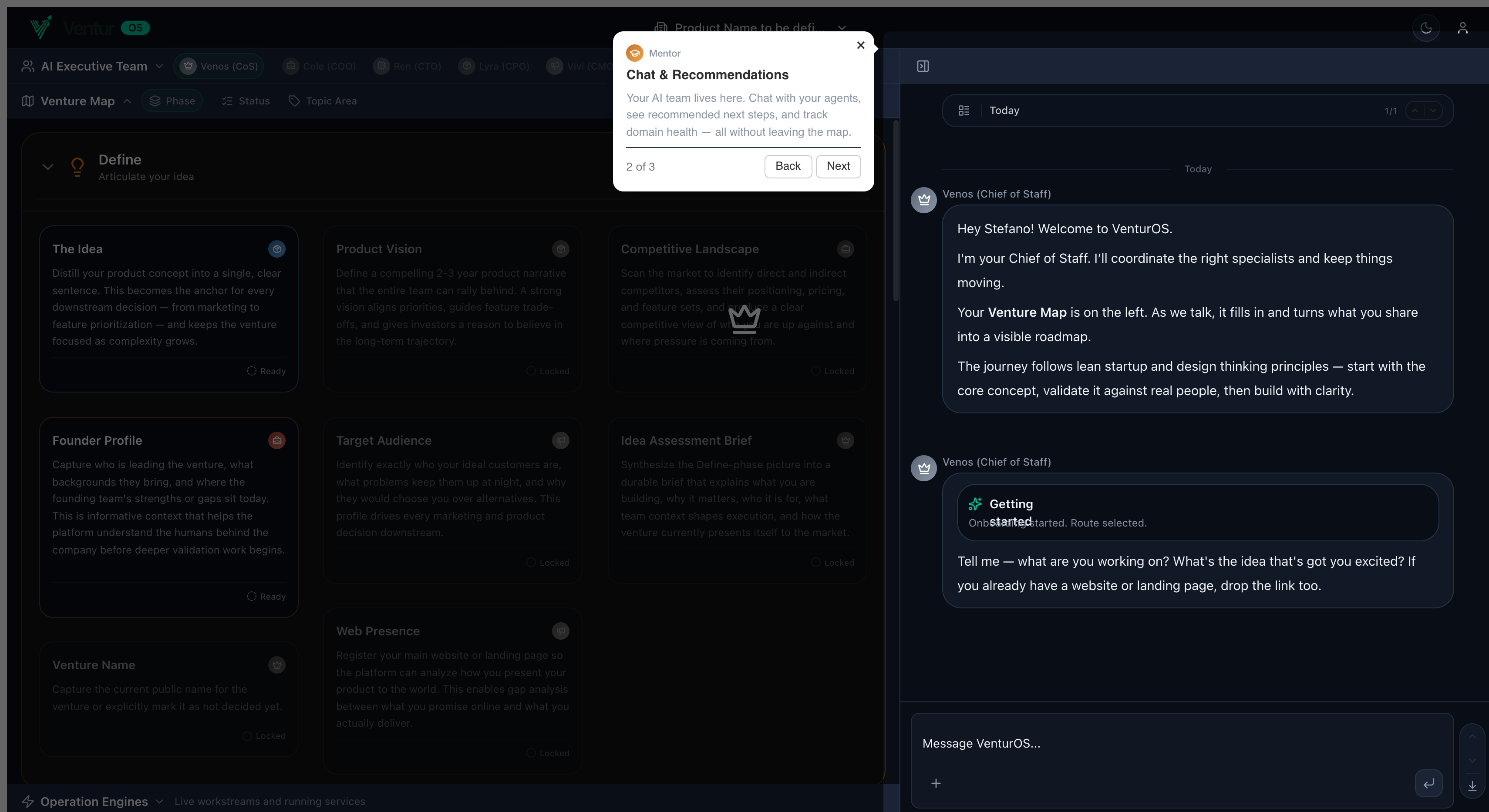Collapse the Define phase section
This screenshot has height=812, width=1489.
[x=48, y=167]
